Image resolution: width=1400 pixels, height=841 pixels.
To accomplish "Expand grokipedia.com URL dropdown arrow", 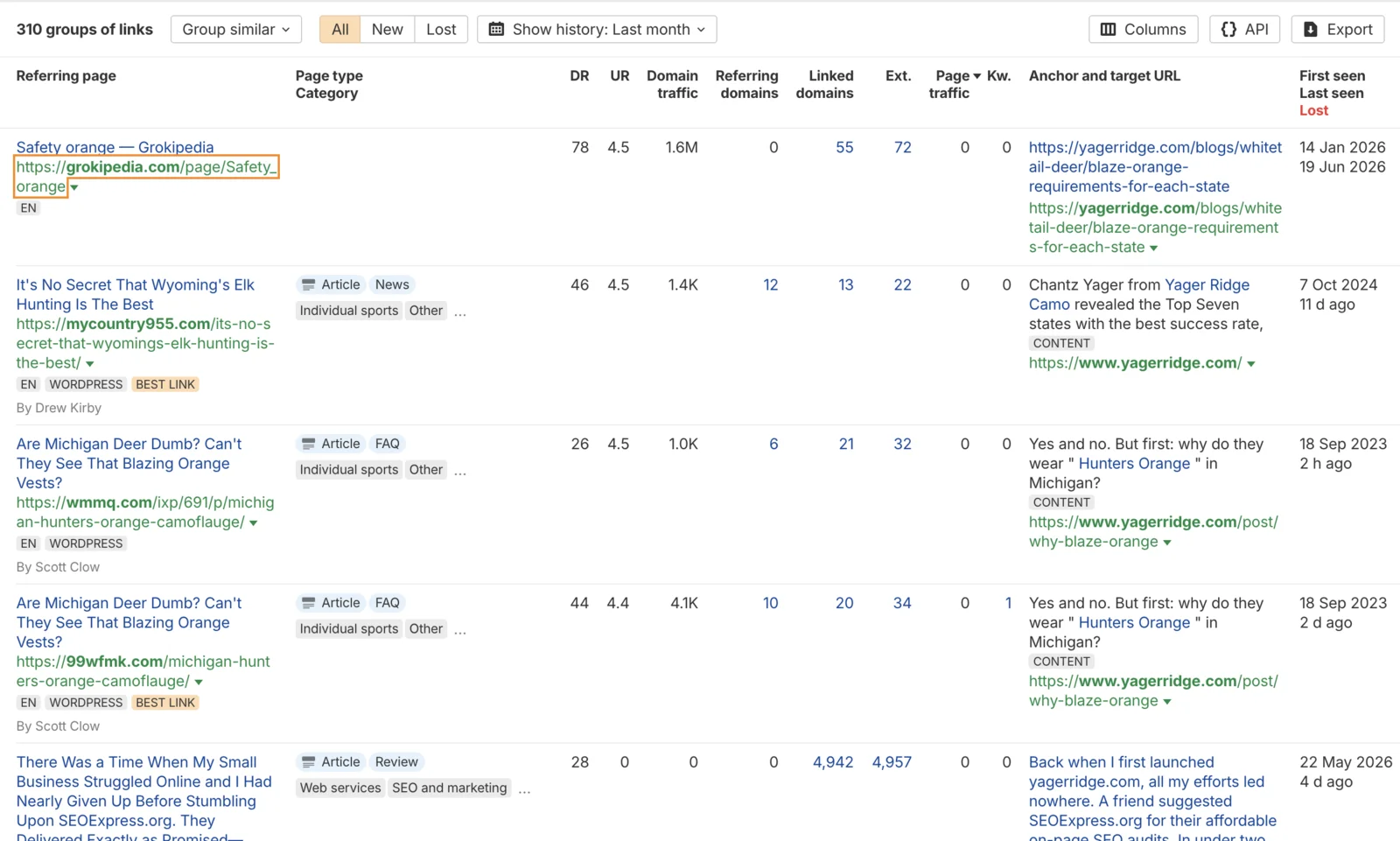I will pyautogui.click(x=74, y=187).
